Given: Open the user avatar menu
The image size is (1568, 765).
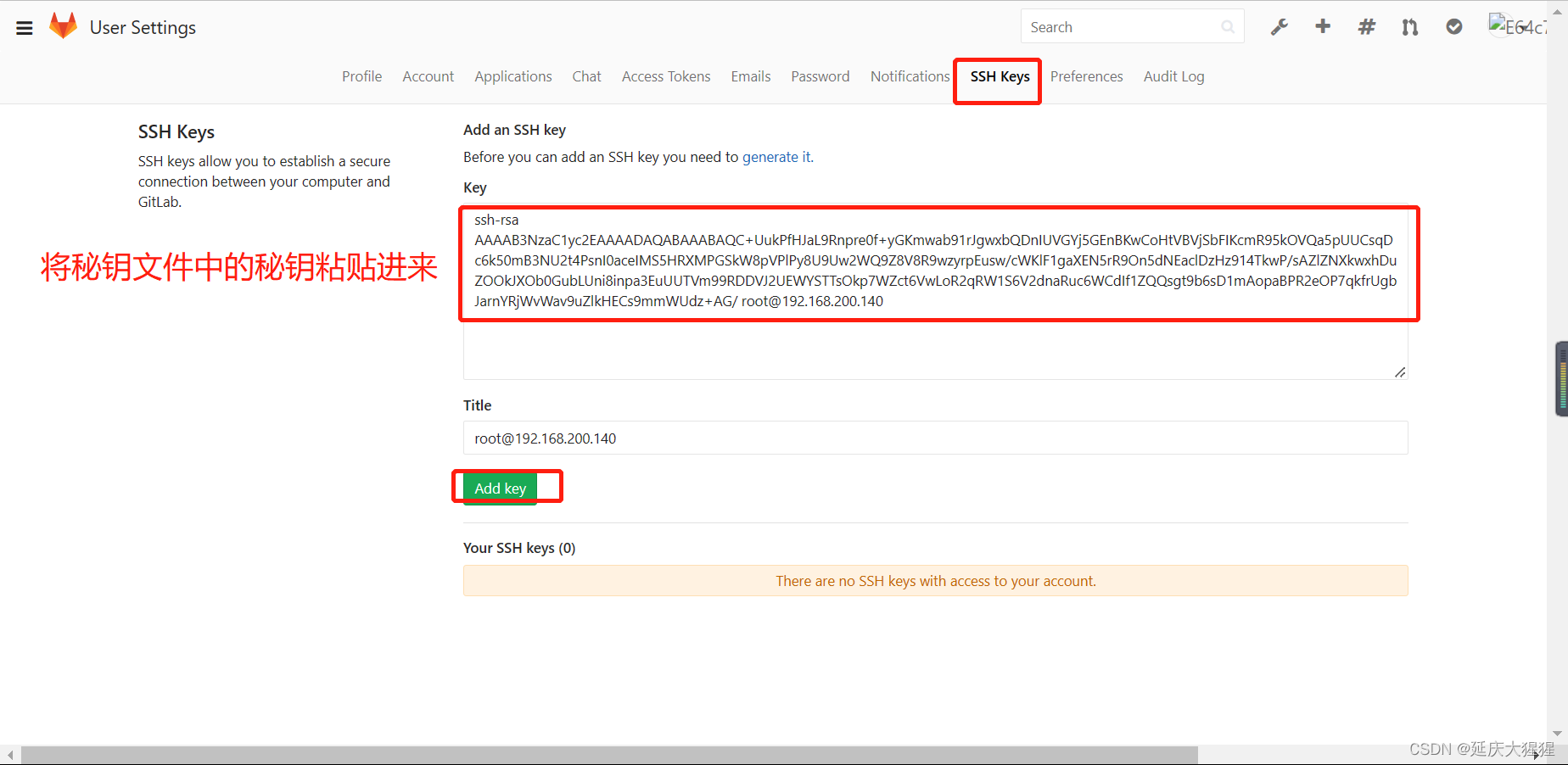Looking at the screenshot, I should click(x=1518, y=26).
